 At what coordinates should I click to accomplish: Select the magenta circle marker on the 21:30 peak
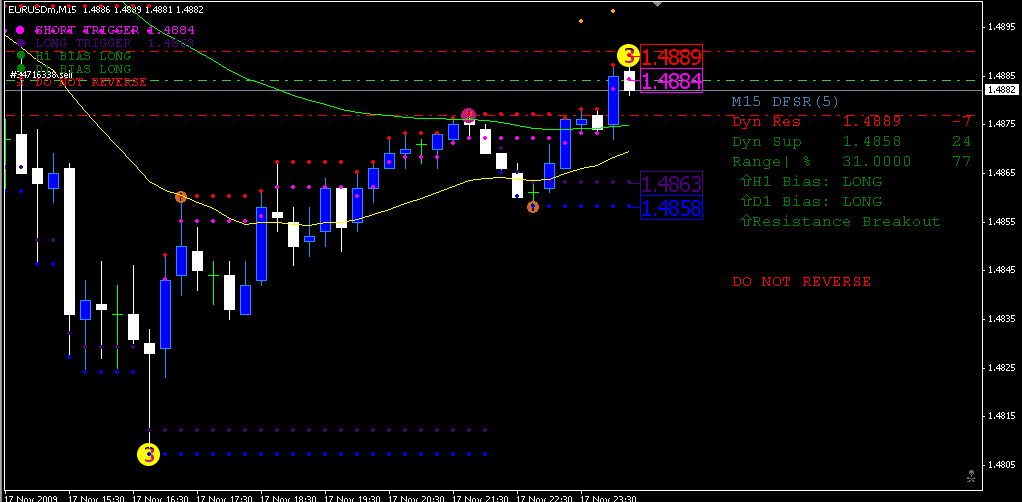coord(468,115)
